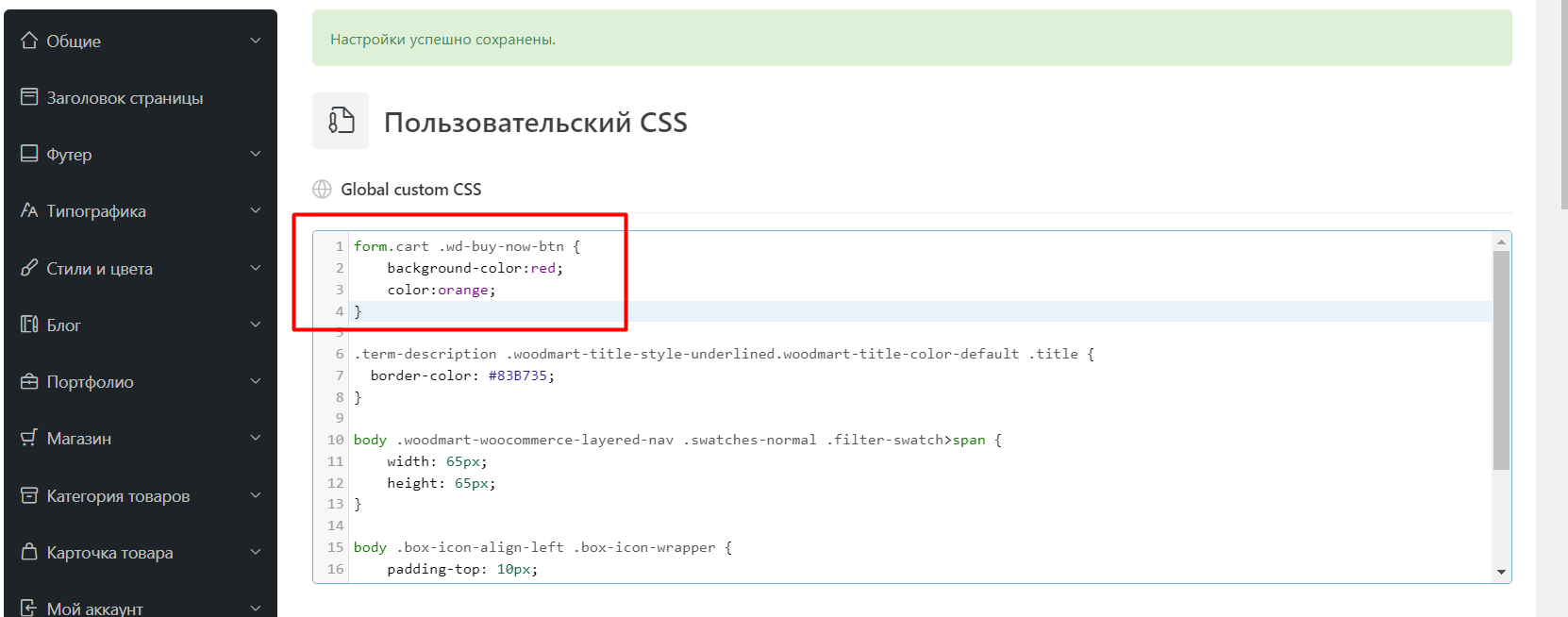Click the brush icon beside Стили и цвета
The image size is (1568, 617).
pos(29,268)
